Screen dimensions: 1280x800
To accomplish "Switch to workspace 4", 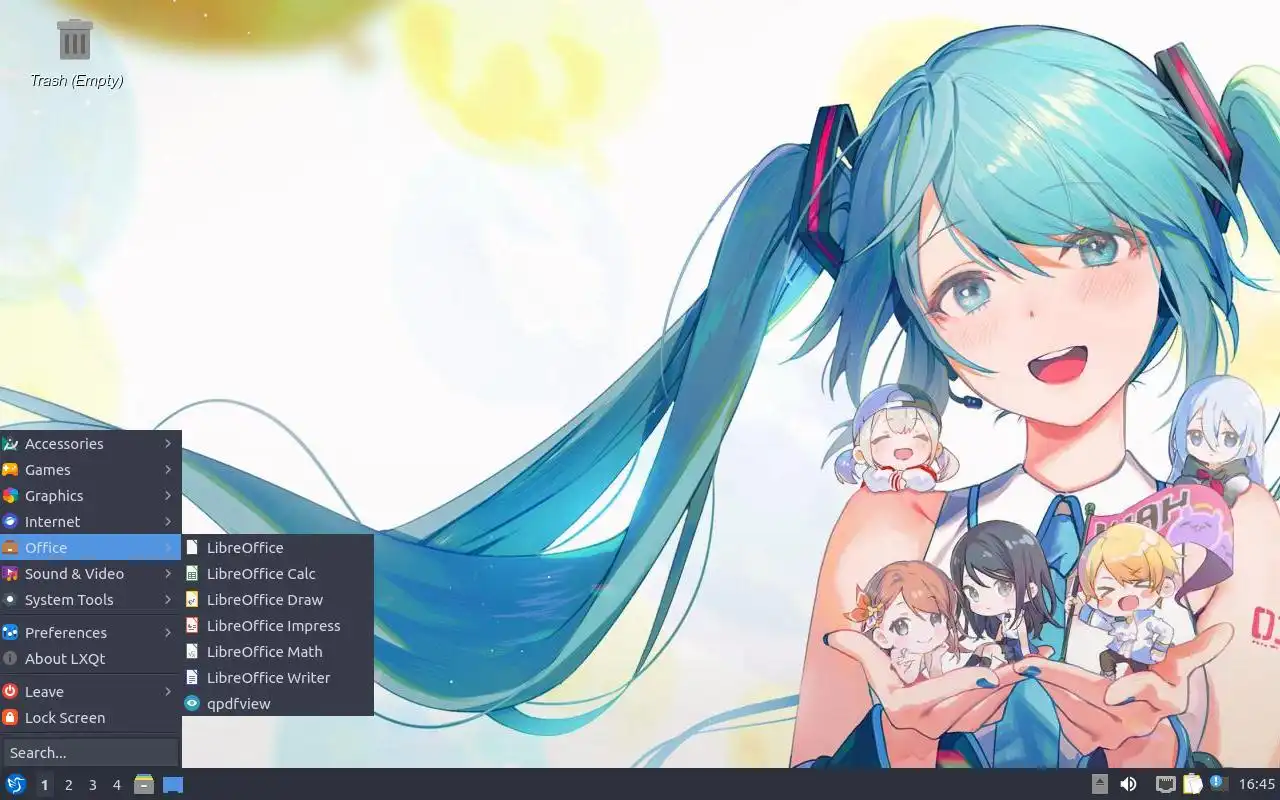I will coord(116,785).
